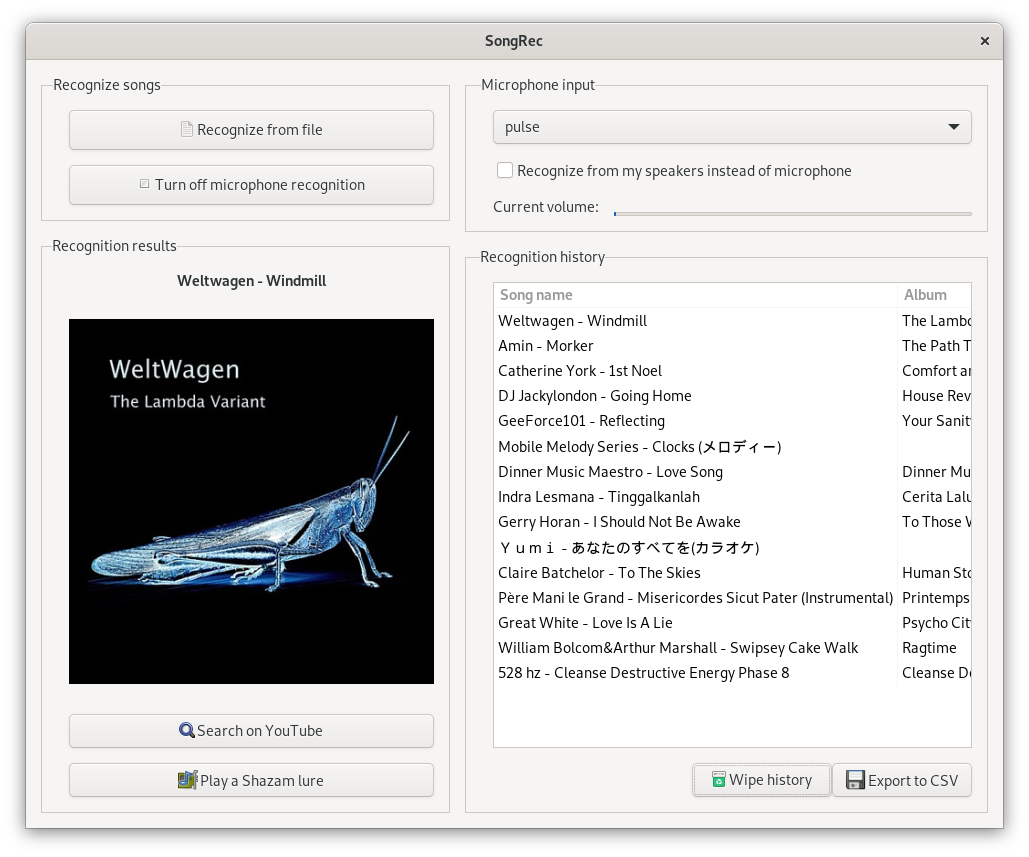Click the Album column header

[934, 295]
